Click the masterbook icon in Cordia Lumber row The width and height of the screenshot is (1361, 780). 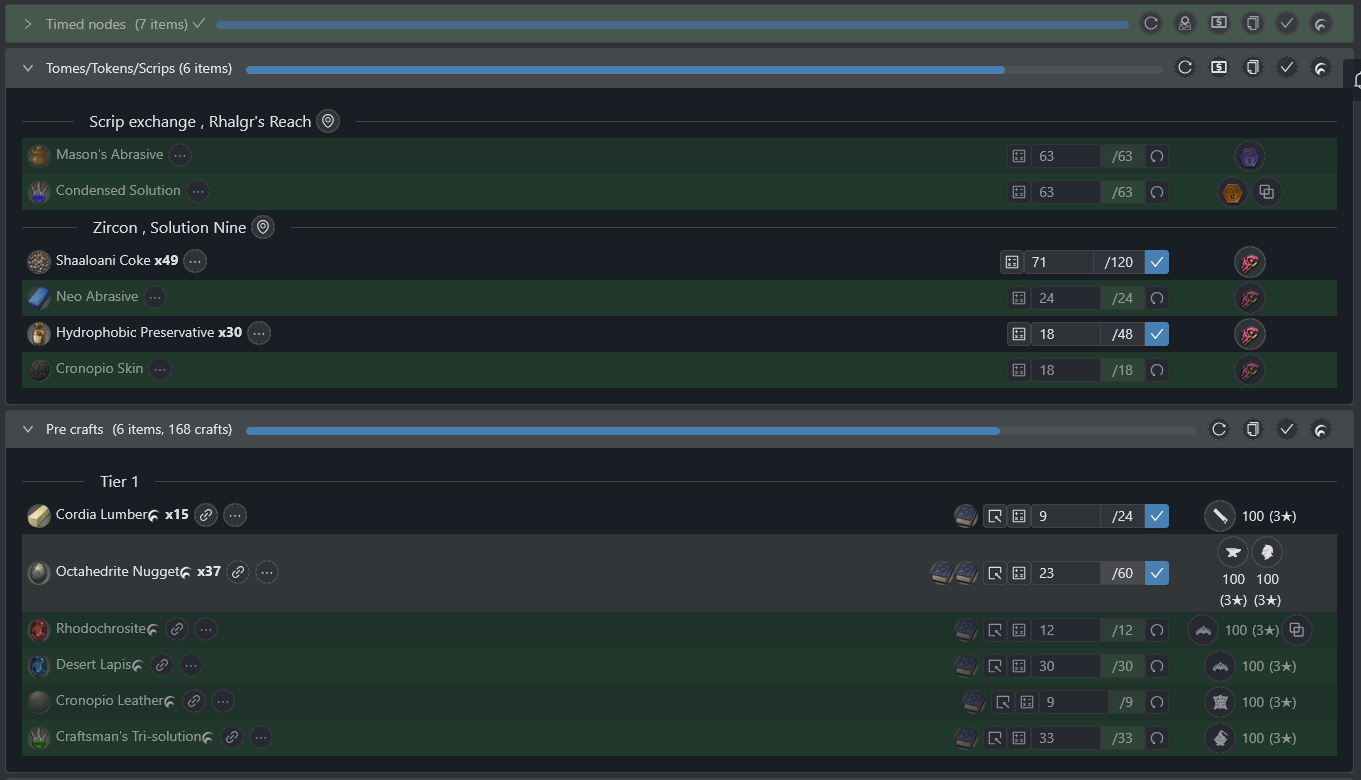coord(966,516)
